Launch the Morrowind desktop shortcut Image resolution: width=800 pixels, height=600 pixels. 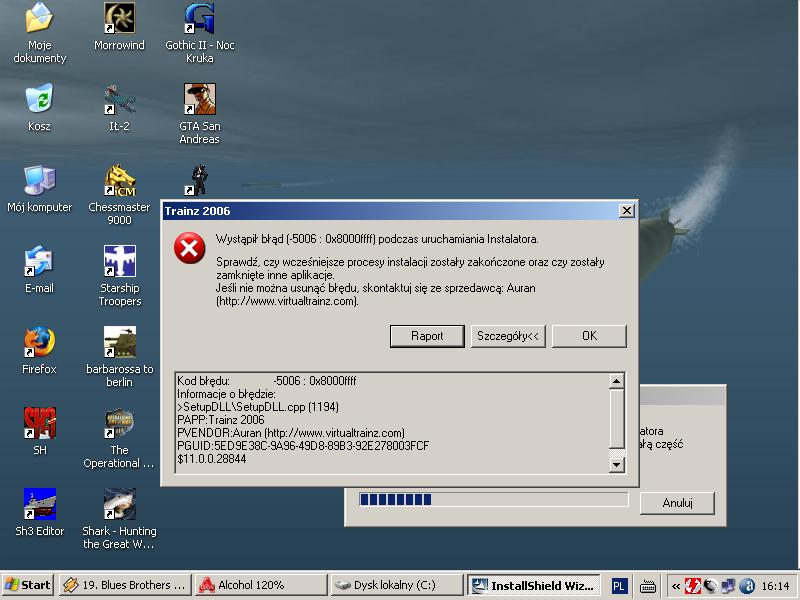[x=119, y=26]
